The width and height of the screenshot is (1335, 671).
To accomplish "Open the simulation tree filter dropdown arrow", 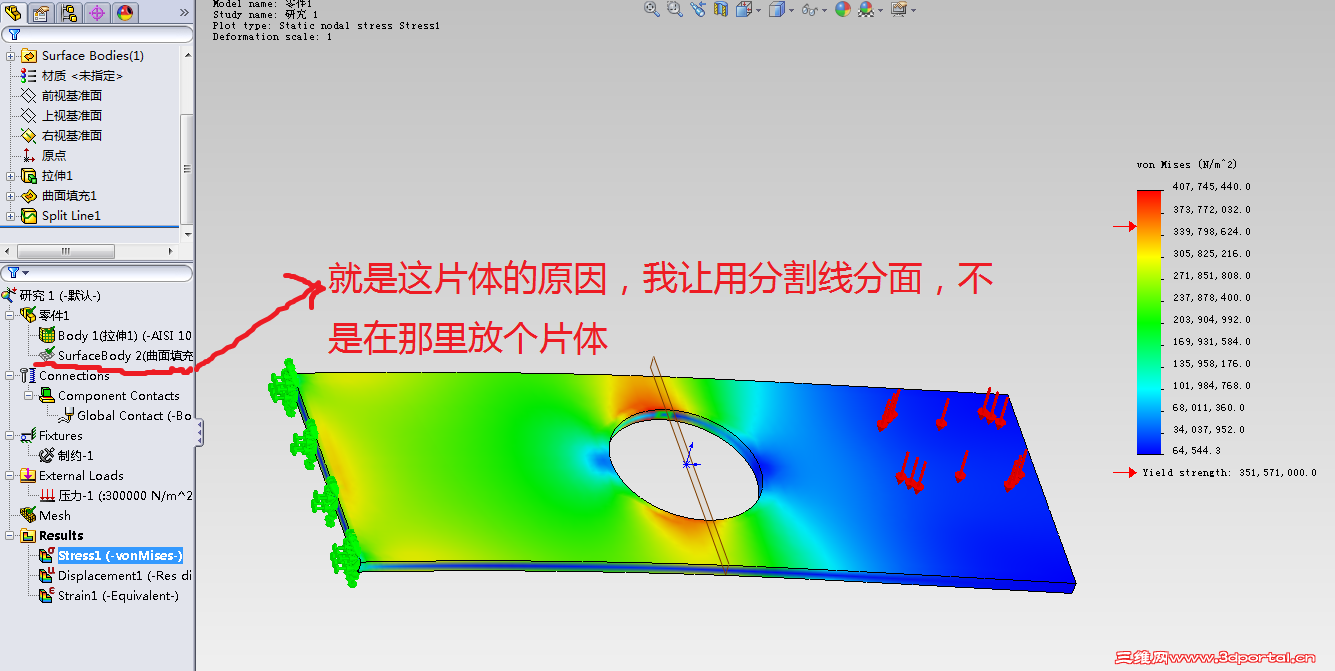I will pyautogui.click(x=26, y=273).
